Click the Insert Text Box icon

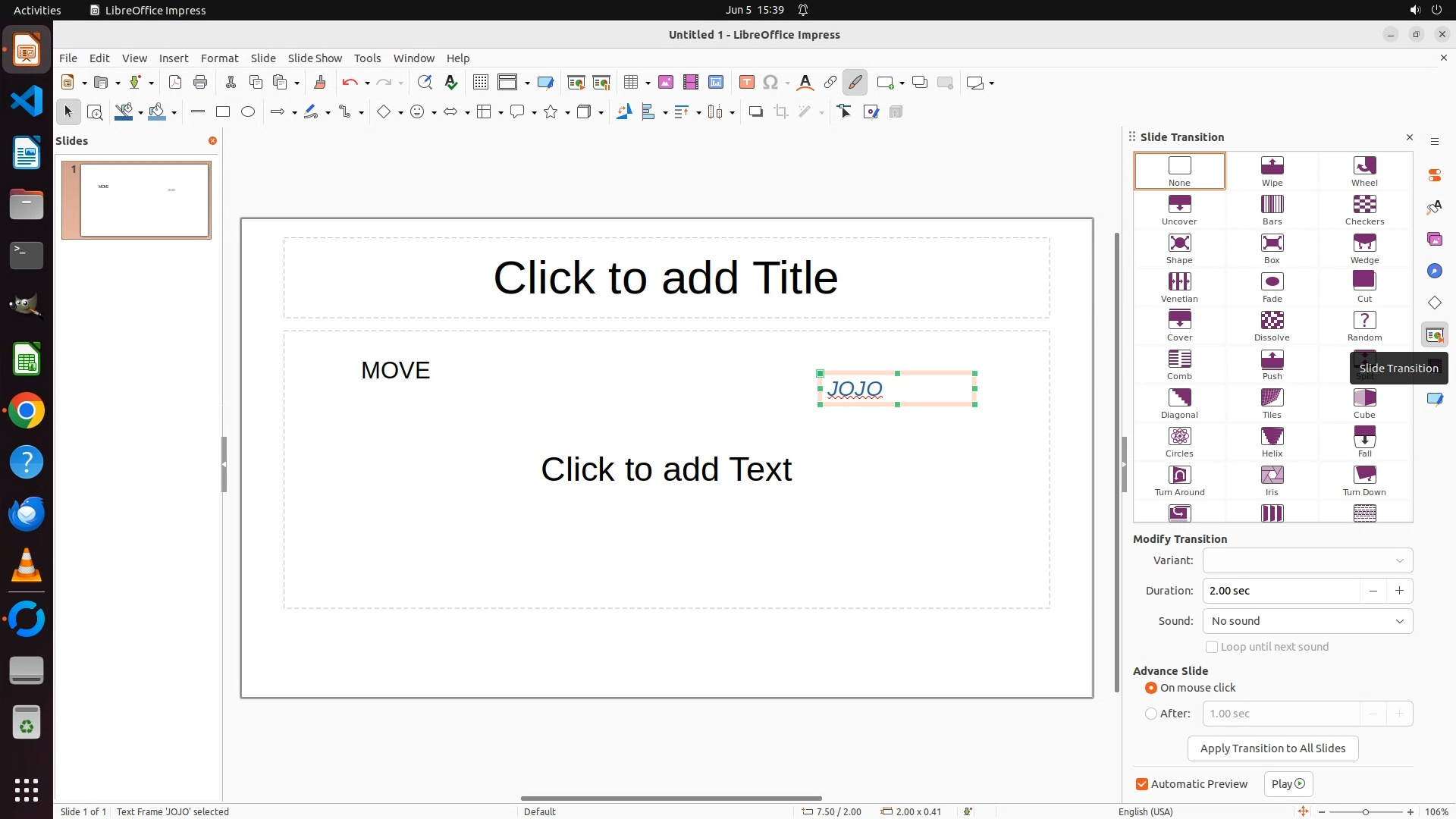(x=746, y=83)
